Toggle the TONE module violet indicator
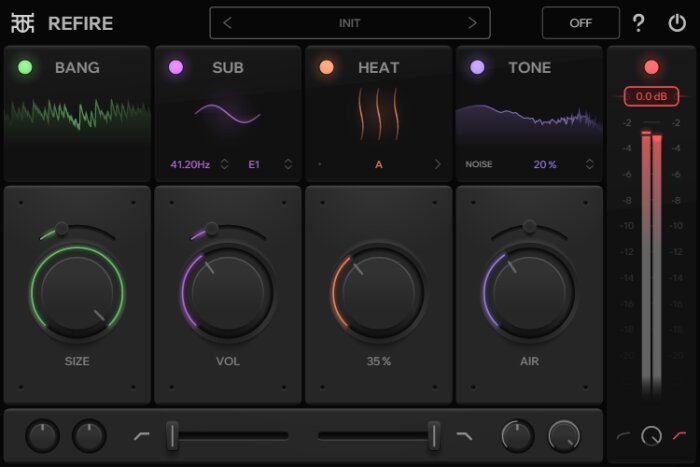Viewport: 700px width, 467px height. (x=477, y=67)
